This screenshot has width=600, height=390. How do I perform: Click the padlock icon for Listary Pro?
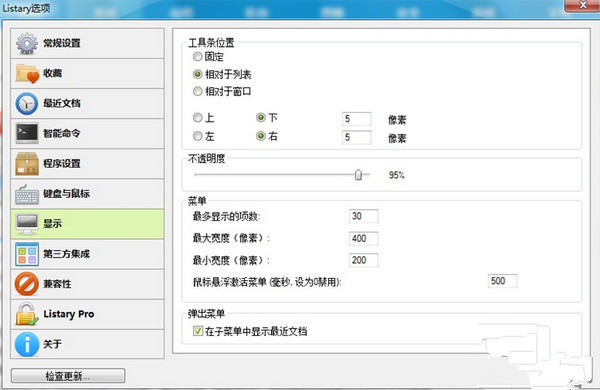click(x=27, y=314)
